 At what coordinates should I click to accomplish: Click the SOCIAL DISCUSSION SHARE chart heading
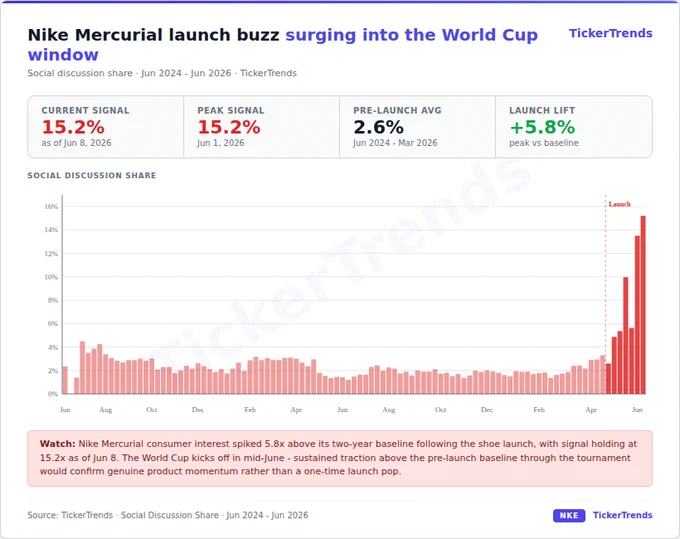tap(92, 175)
